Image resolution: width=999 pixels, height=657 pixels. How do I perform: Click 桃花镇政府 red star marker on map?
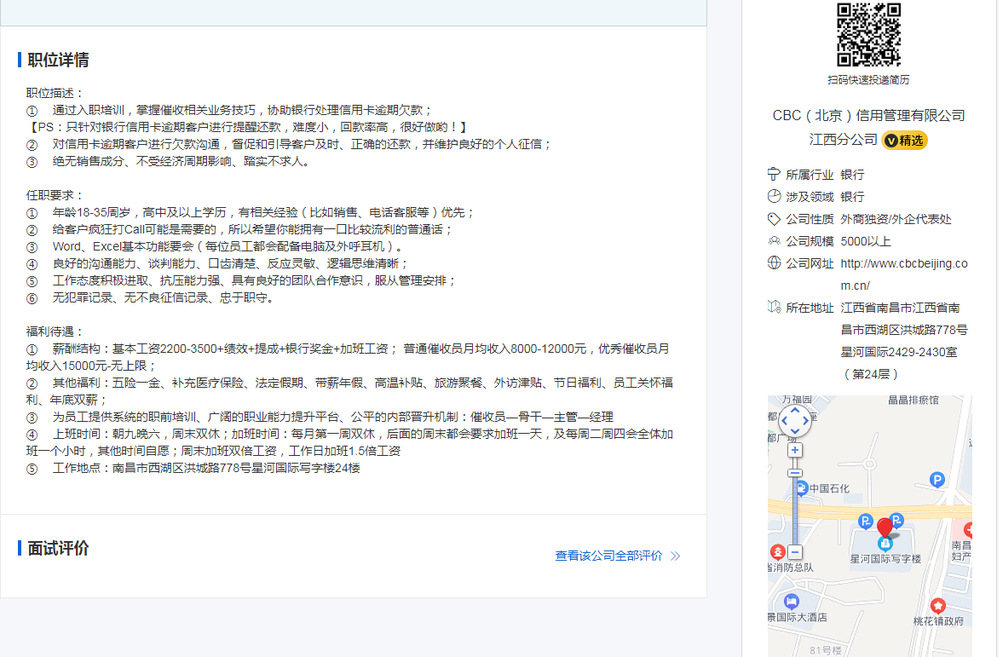click(x=937, y=605)
